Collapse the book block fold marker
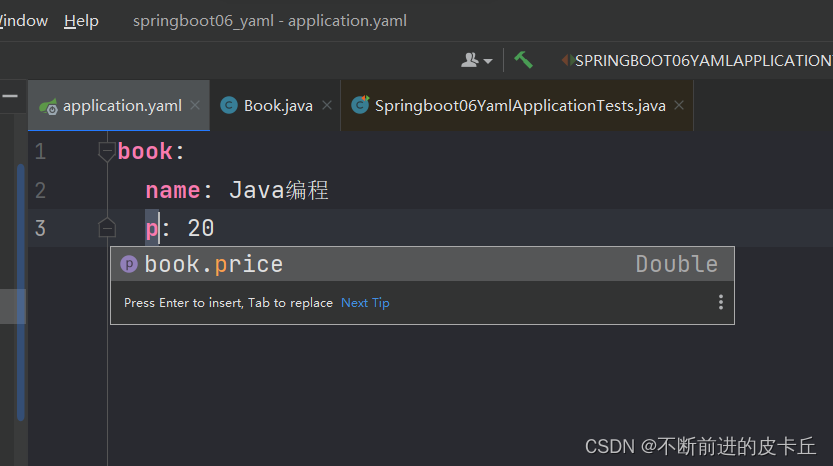This screenshot has height=466, width=833. point(106,152)
